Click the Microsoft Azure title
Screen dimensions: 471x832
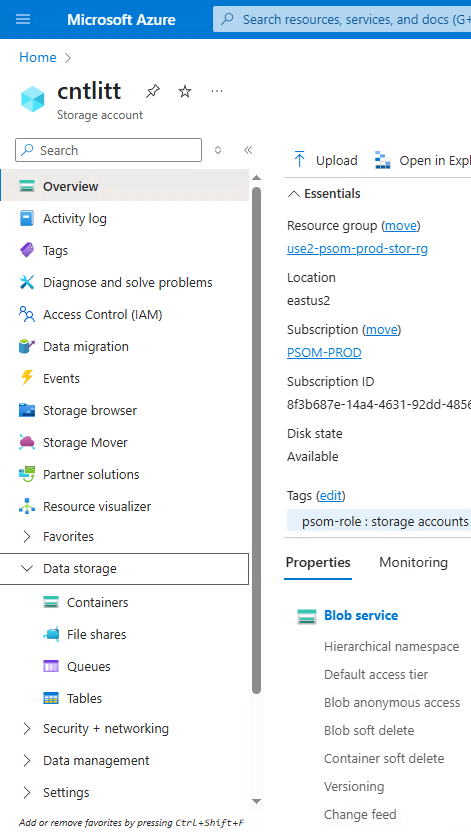[121, 20]
